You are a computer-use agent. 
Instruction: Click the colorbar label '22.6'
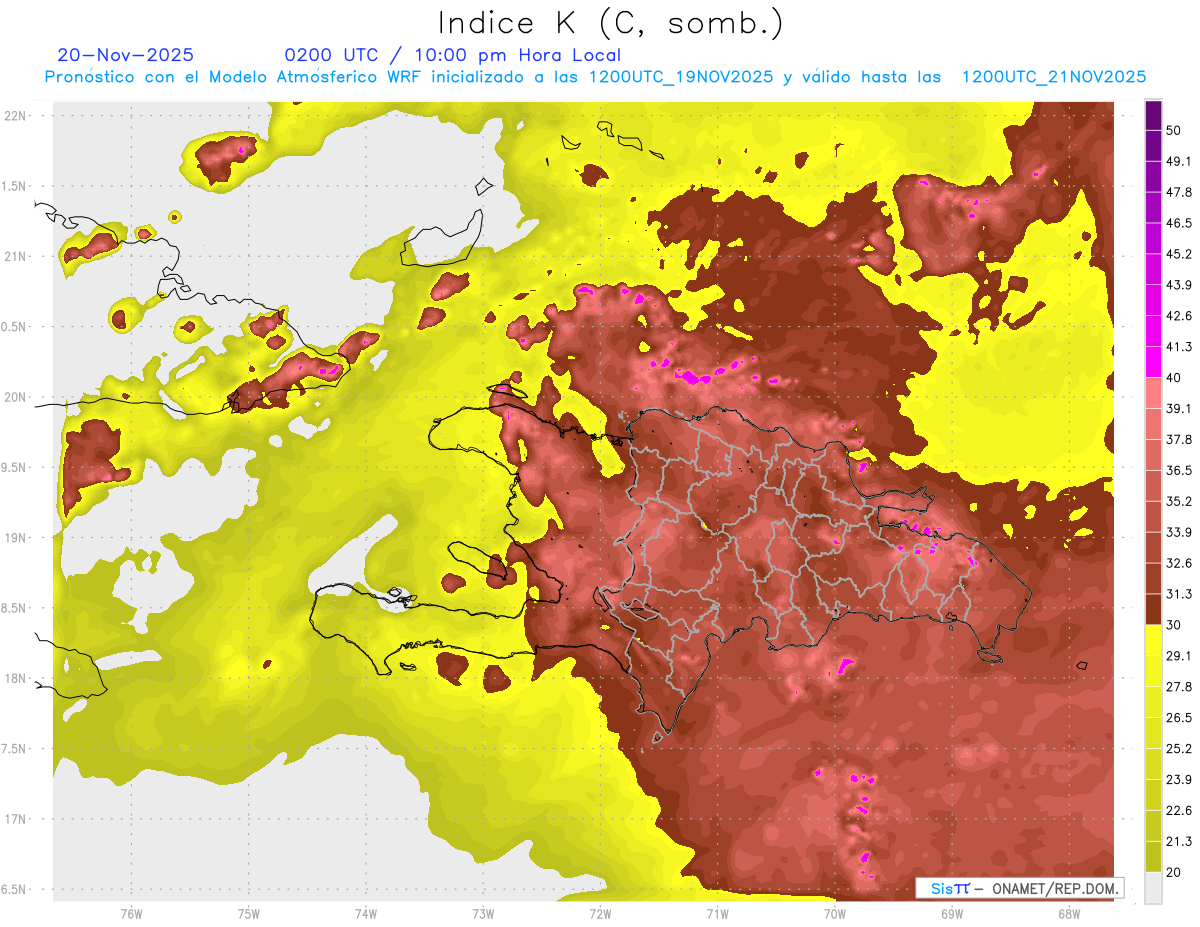pyautogui.click(x=1179, y=811)
